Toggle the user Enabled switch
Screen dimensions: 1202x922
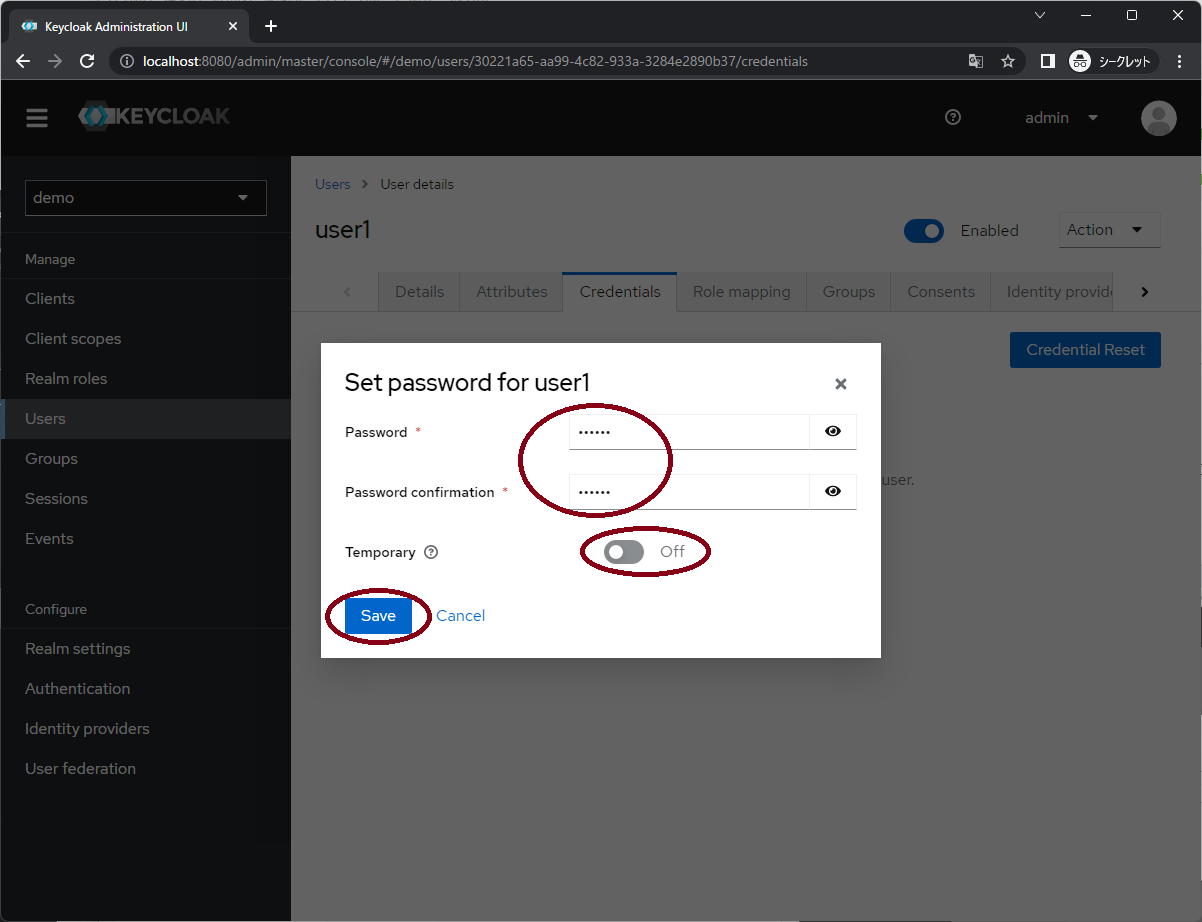[924, 231]
